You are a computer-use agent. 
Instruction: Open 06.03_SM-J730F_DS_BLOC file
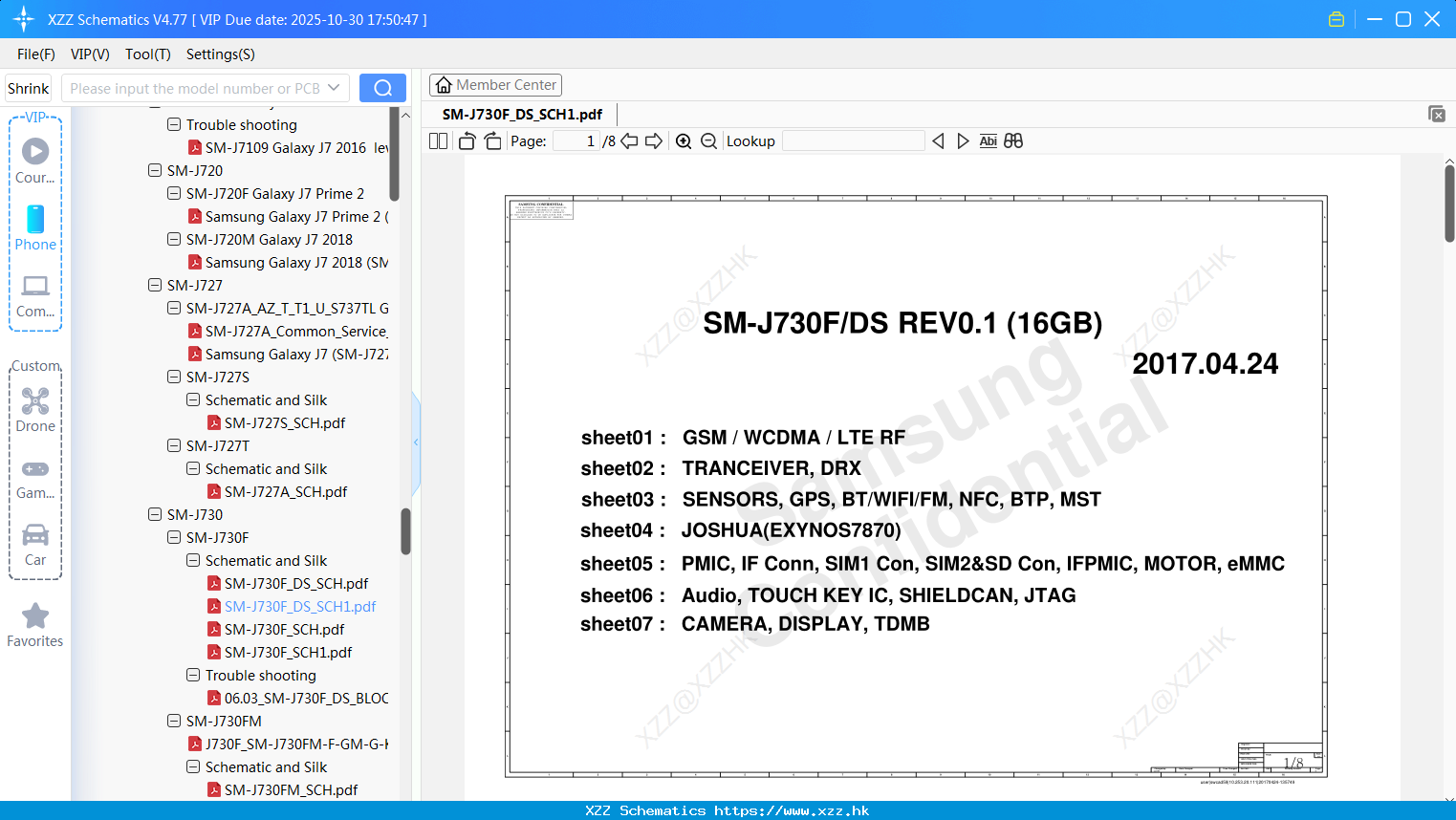pos(306,698)
